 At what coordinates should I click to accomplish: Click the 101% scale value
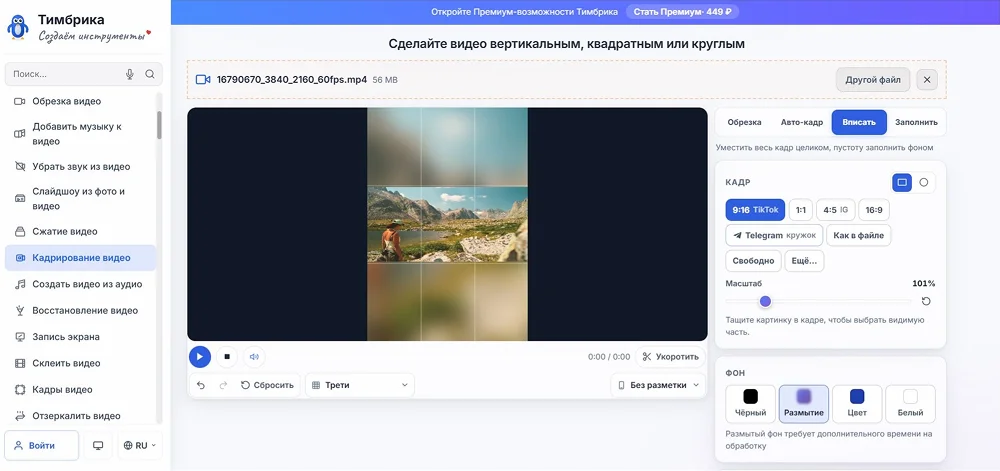pyautogui.click(x=923, y=283)
